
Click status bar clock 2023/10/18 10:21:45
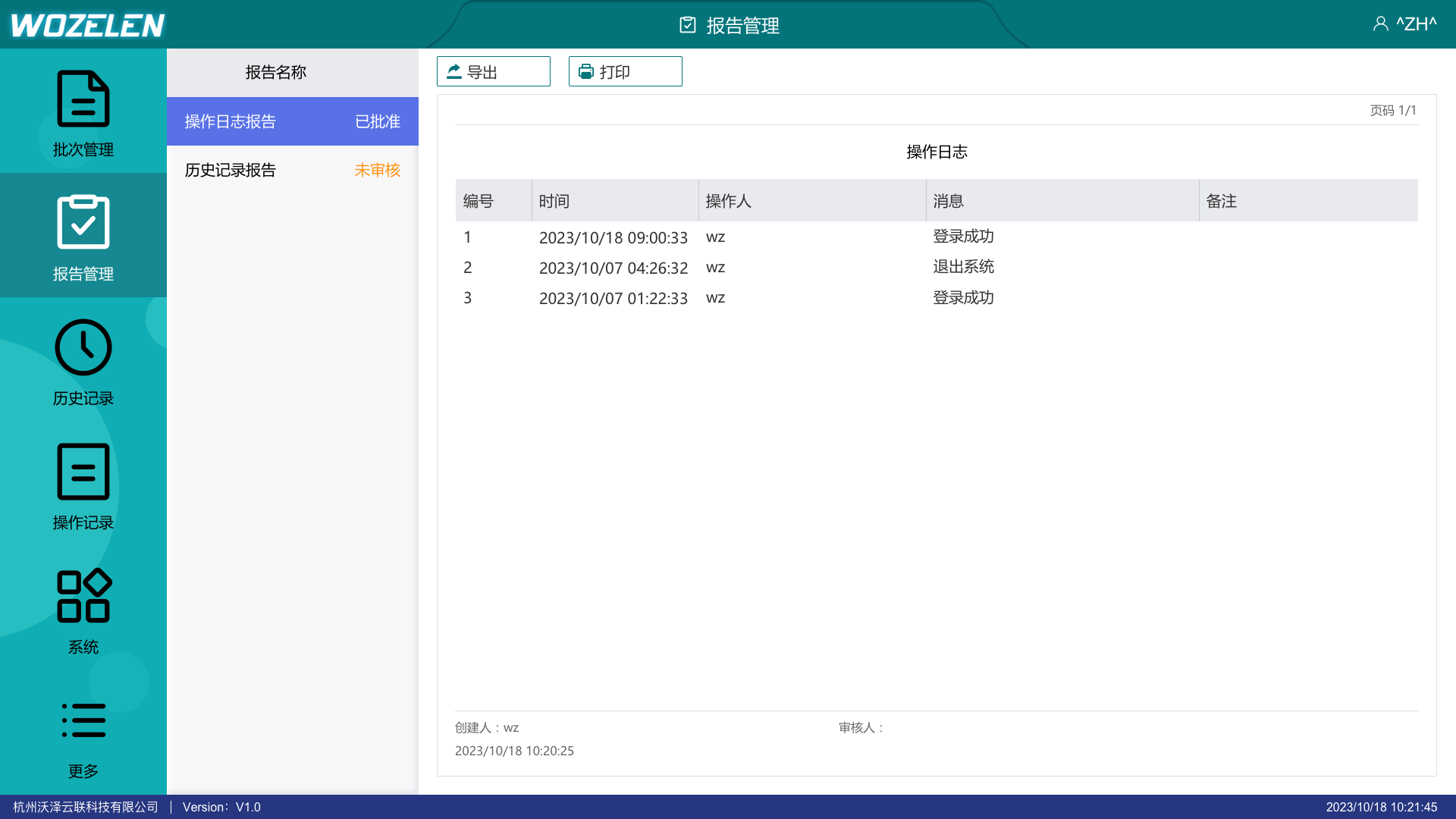[1382, 807]
